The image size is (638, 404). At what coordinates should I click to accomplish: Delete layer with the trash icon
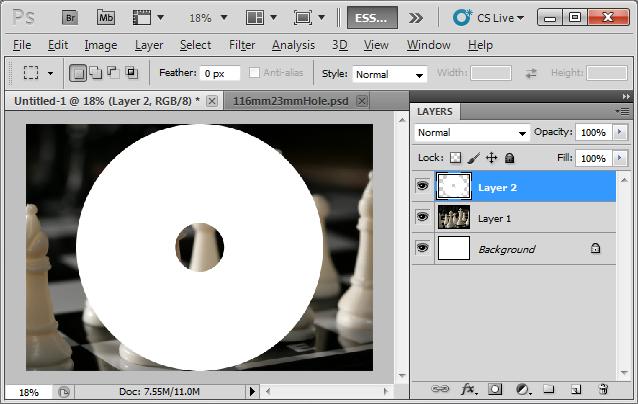click(603, 389)
